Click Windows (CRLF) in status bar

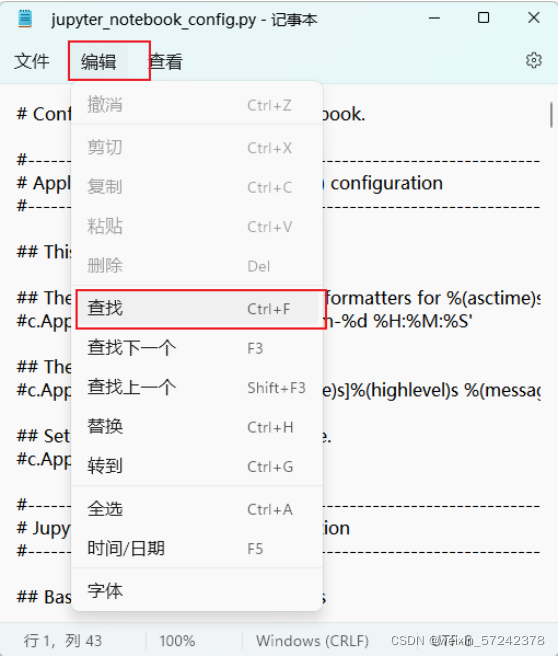(x=312, y=641)
